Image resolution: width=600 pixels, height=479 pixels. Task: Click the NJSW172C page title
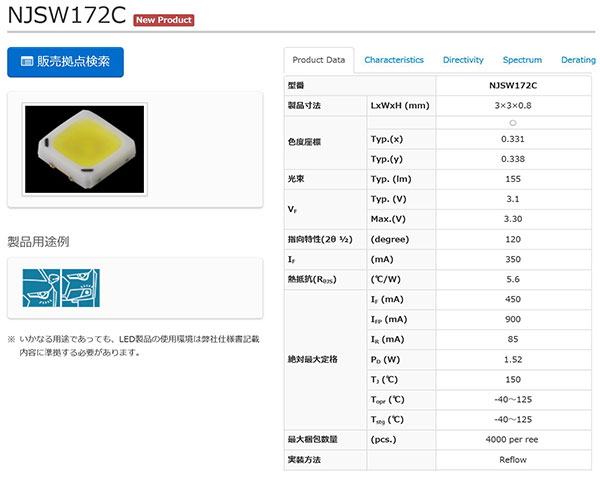point(65,18)
